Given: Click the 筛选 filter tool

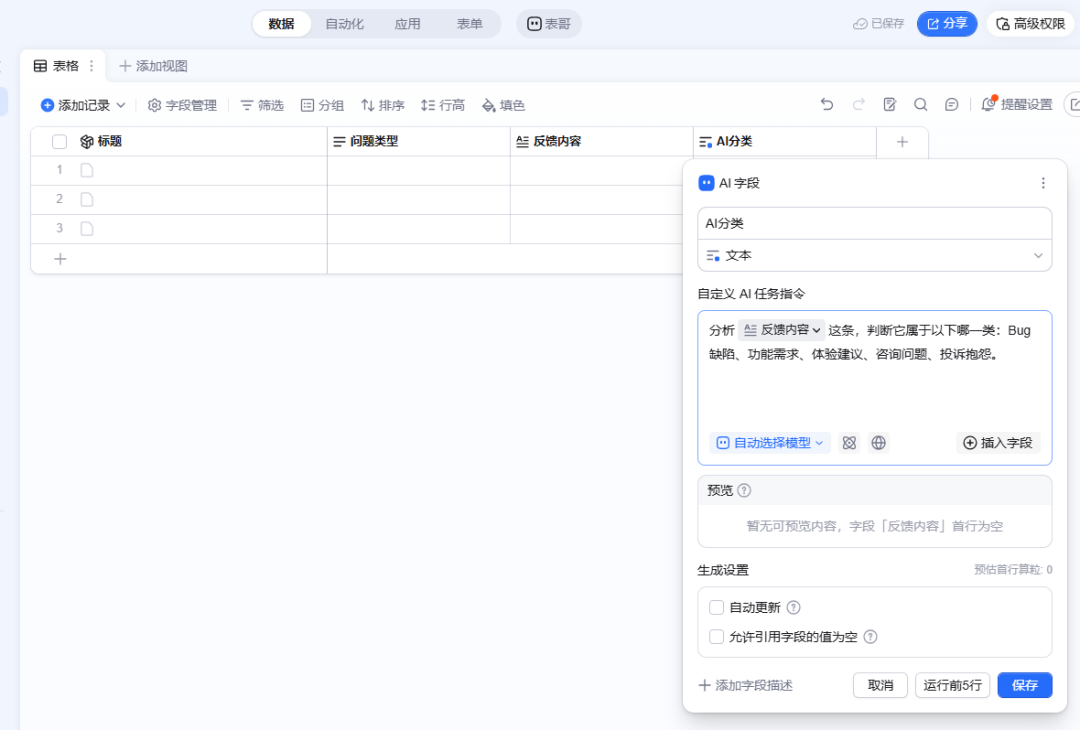Looking at the screenshot, I should [262, 105].
